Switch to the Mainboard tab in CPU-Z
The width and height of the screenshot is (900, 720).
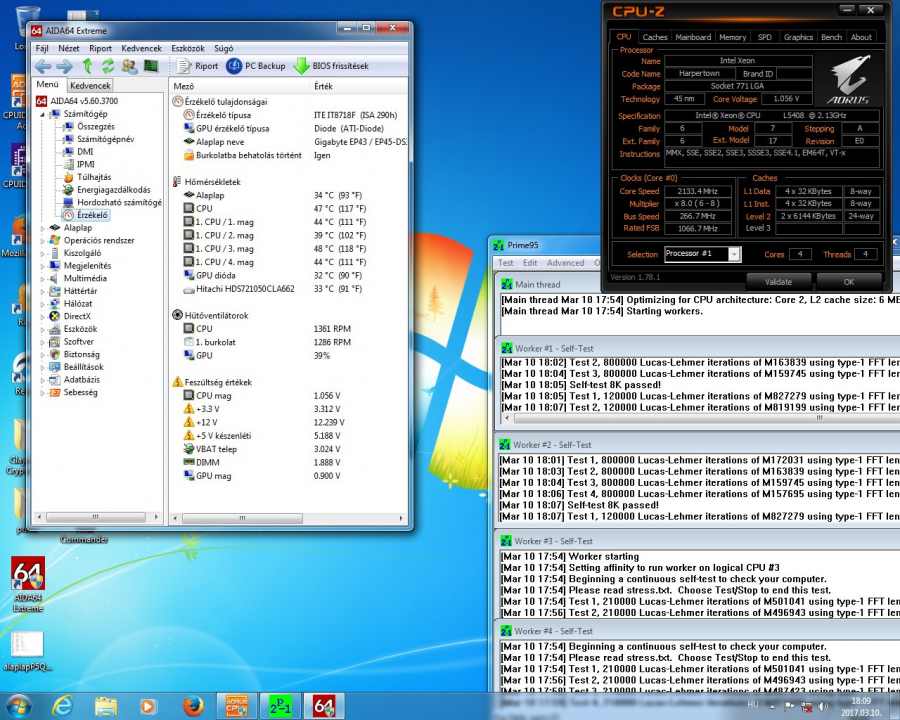[693, 37]
